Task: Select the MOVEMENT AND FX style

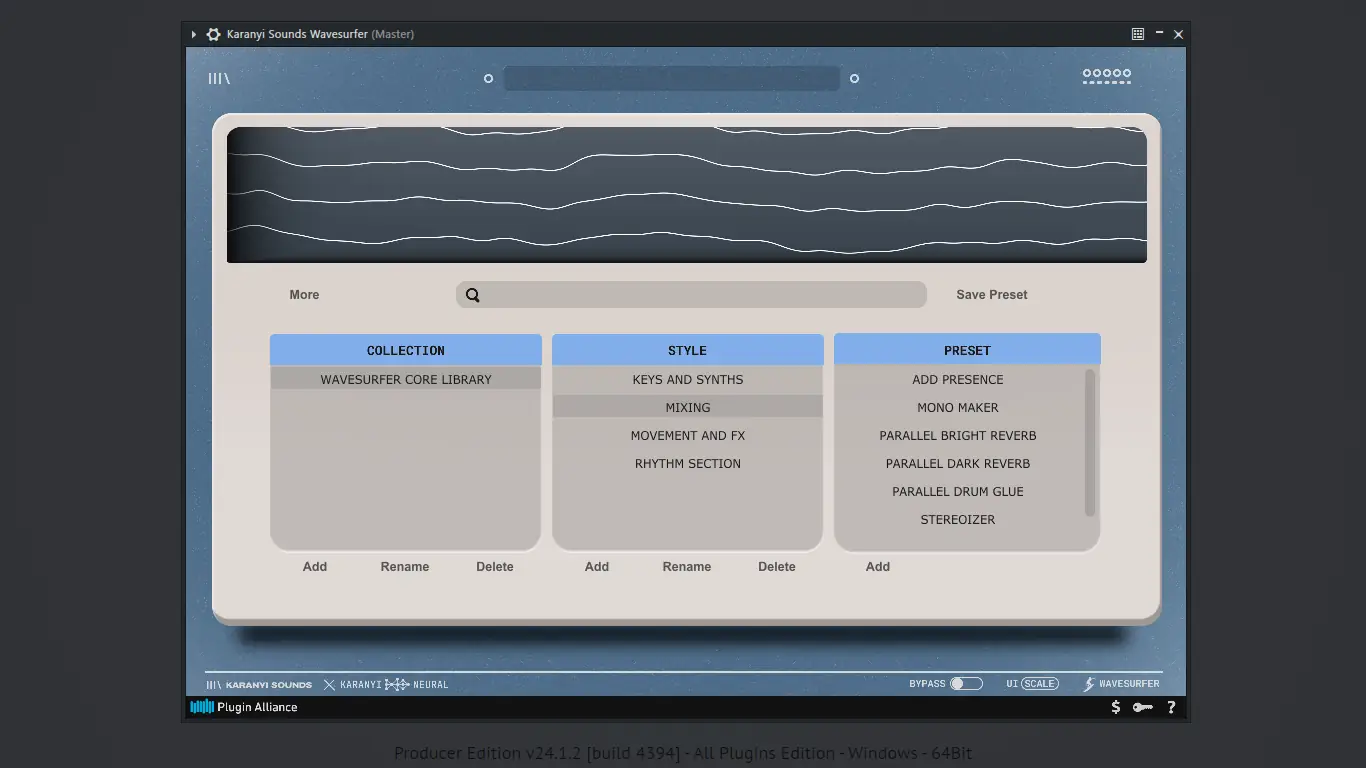Action: (x=688, y=436)
